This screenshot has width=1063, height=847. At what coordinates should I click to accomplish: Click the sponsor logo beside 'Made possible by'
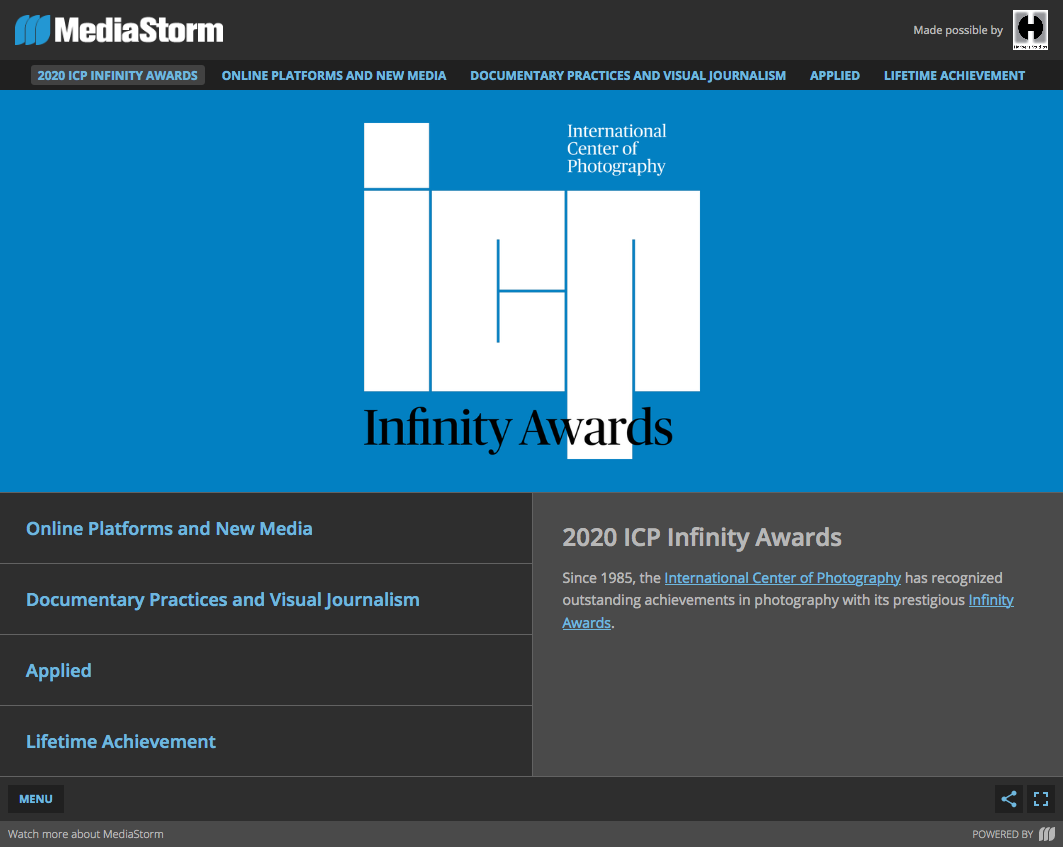(x=1030, y=30)
